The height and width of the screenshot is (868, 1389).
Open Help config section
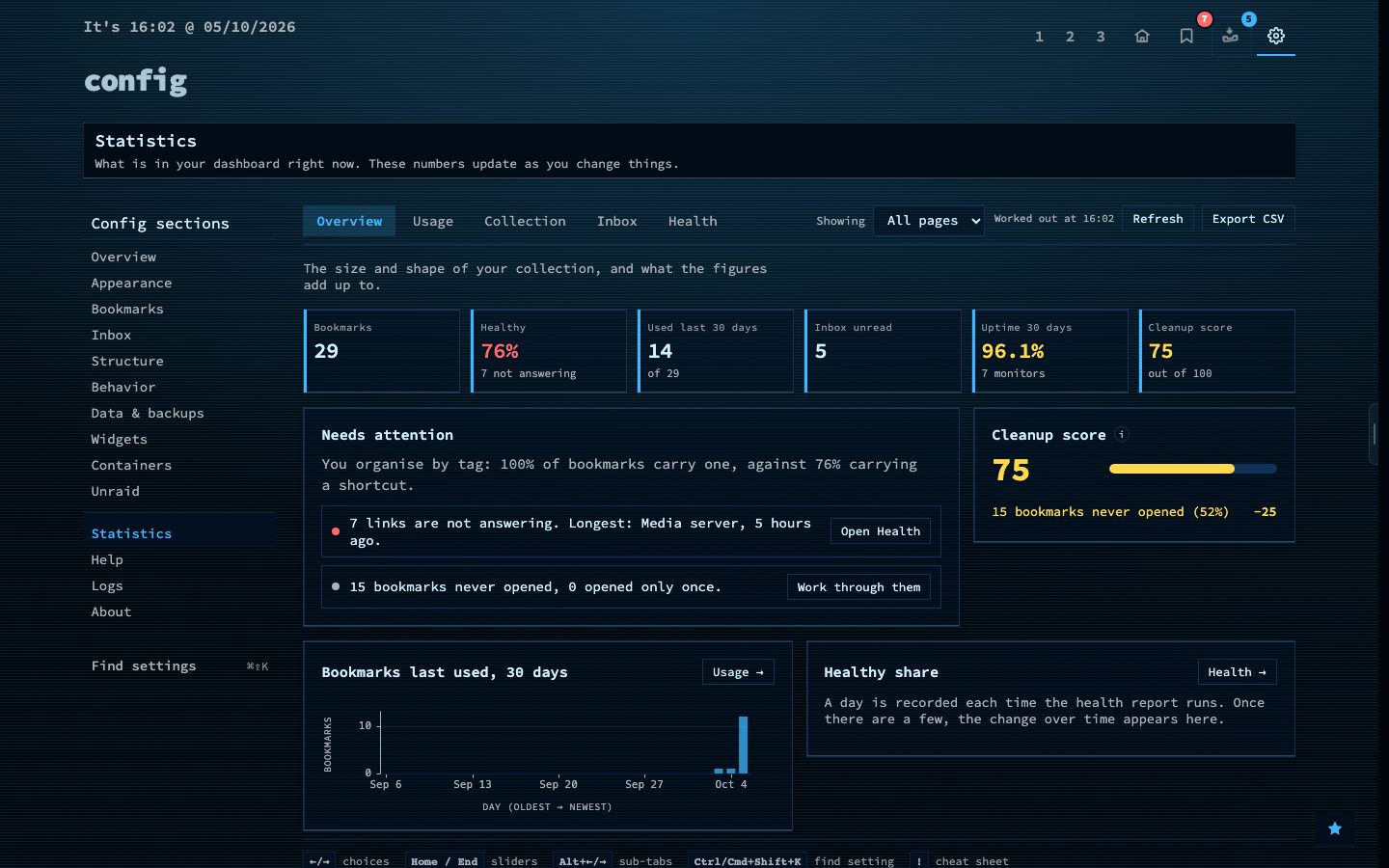pyautogui.click(x=179, y=559)
